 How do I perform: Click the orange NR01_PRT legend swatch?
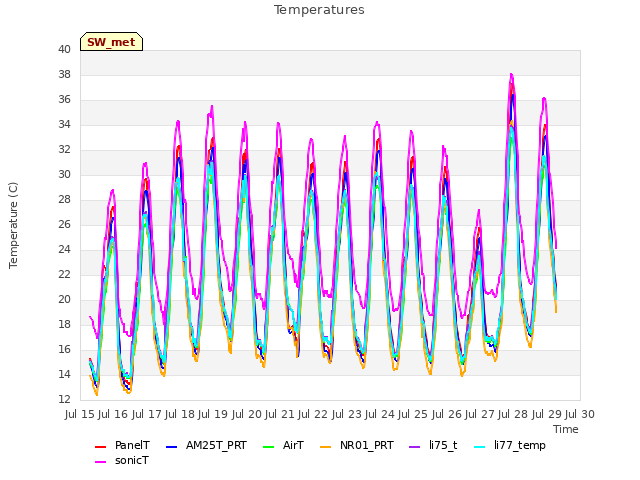click(326, 447)
